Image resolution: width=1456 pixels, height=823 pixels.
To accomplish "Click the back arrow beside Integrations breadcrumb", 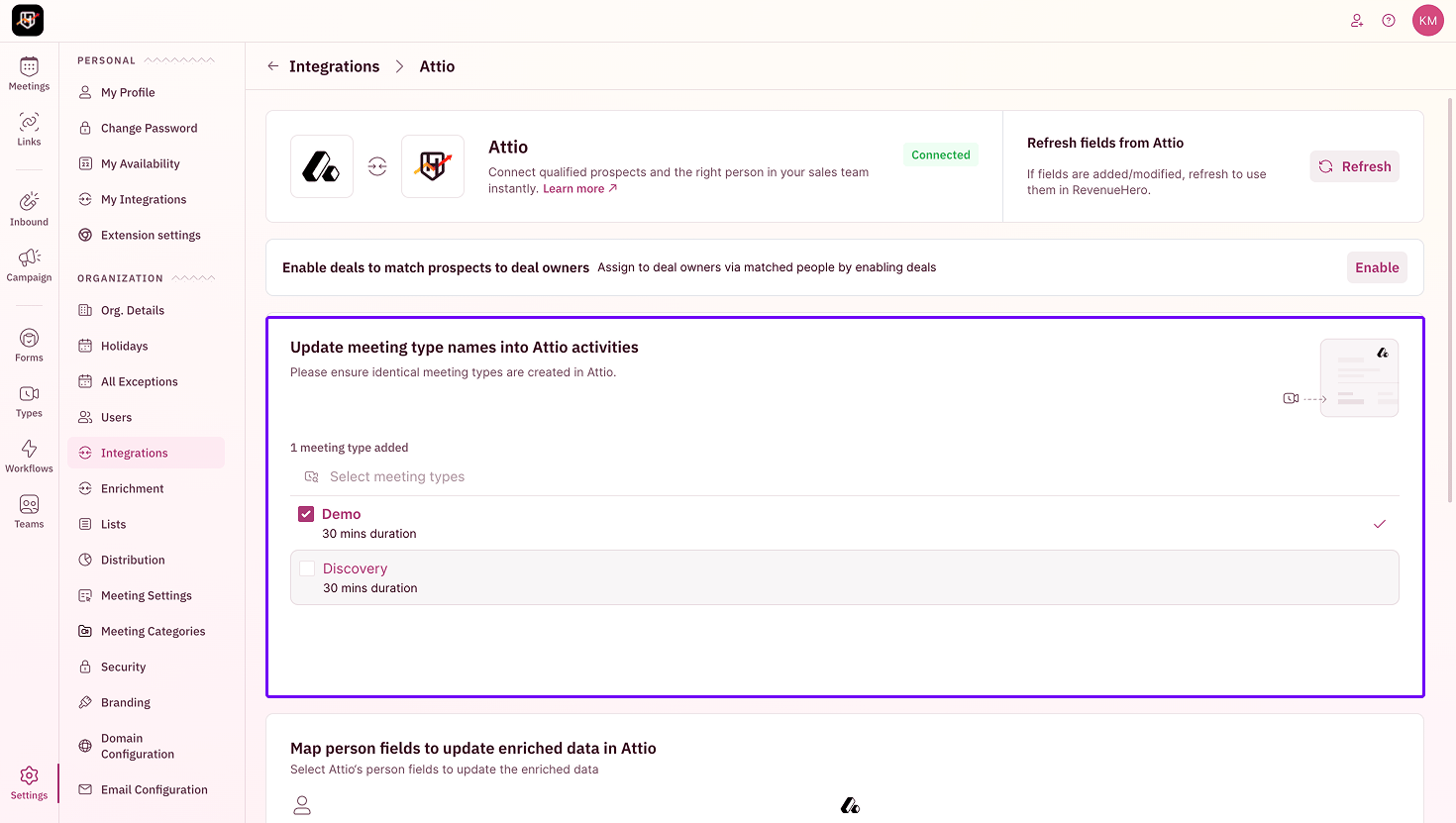I will coord(273,66).
